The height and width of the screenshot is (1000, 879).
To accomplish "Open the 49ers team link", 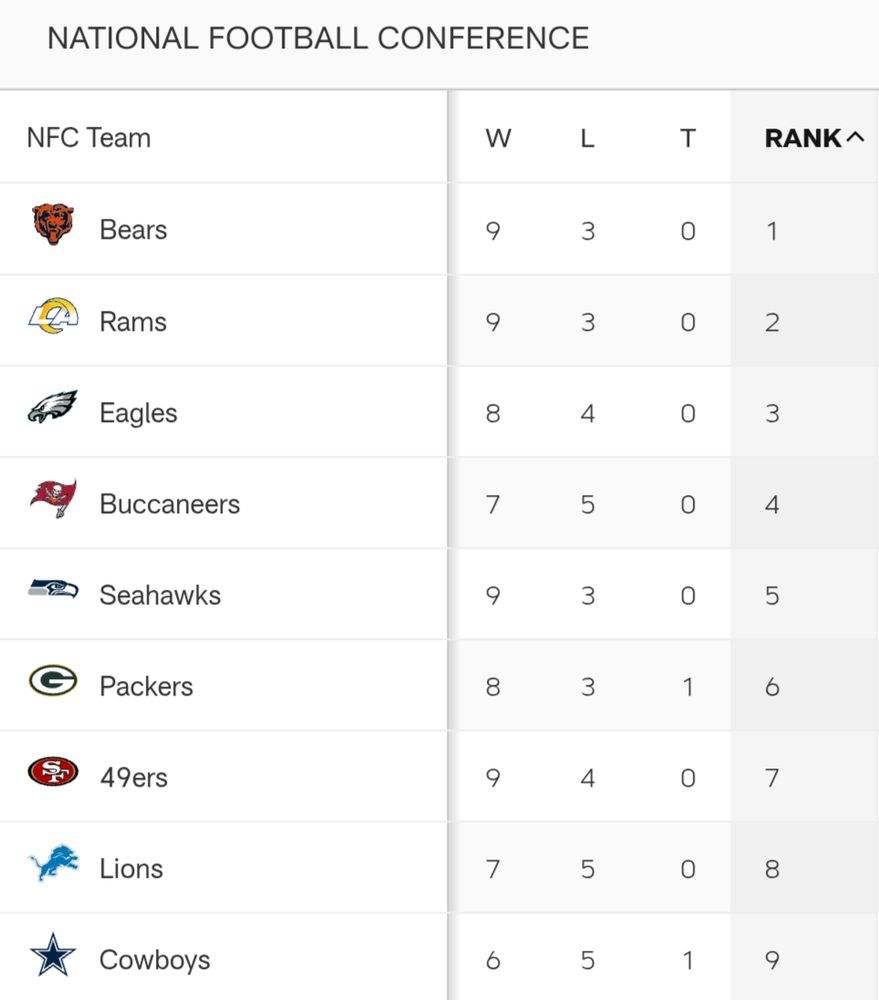I will 134,777.
